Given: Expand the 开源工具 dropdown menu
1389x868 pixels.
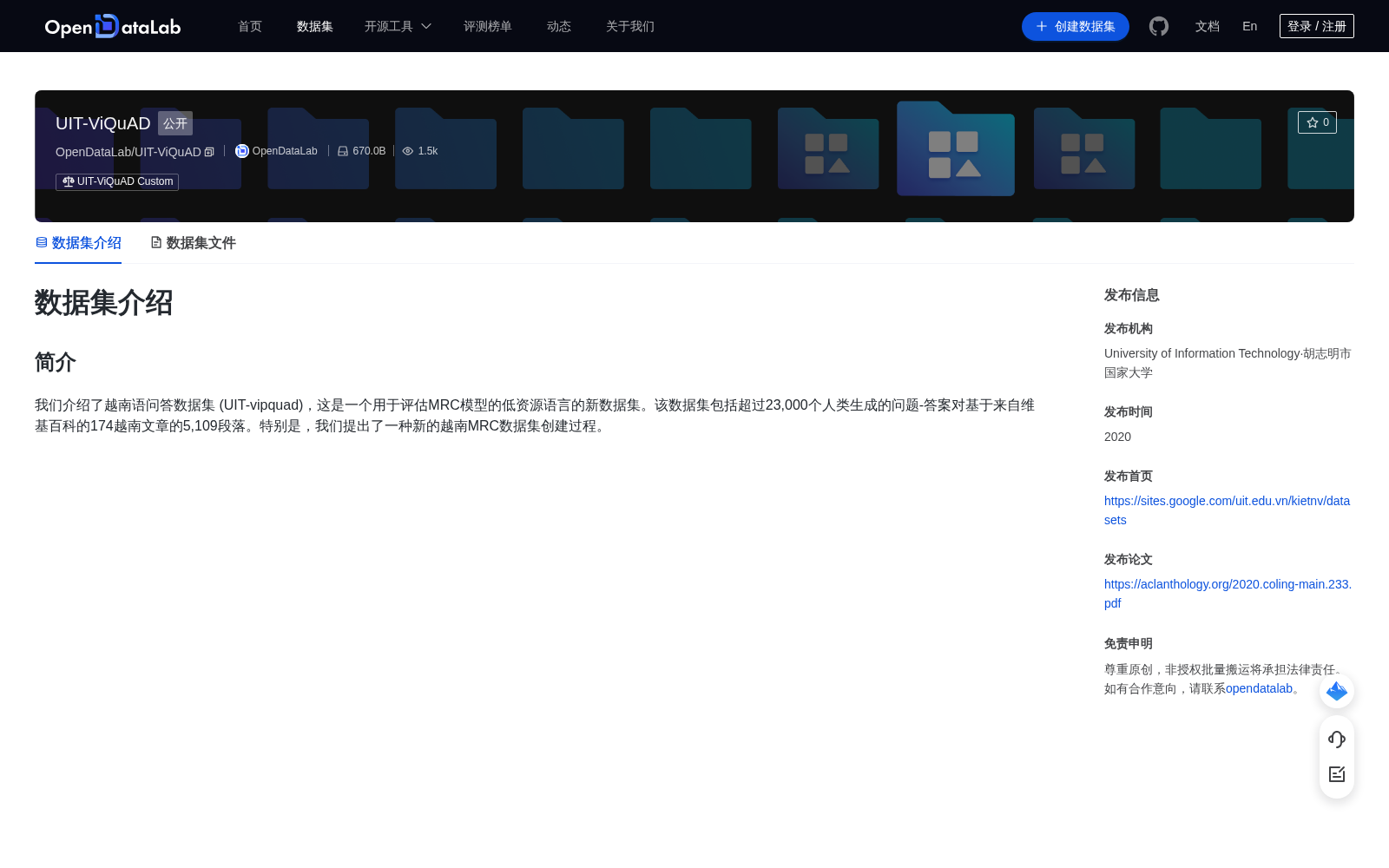Looking at the screenshot, I should tap(398, 26).
